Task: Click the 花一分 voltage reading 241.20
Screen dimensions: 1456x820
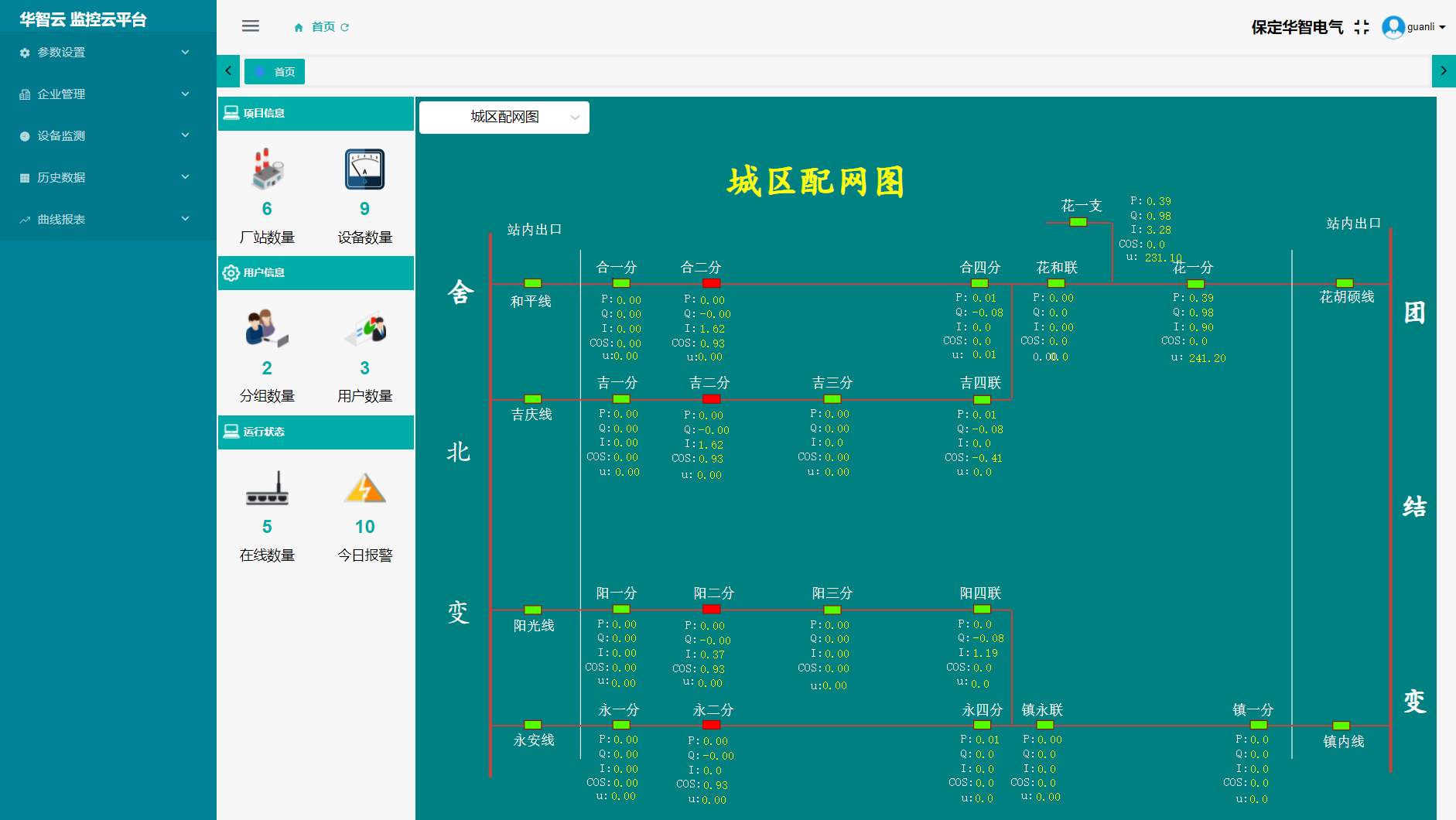Action: [1208, 358]
